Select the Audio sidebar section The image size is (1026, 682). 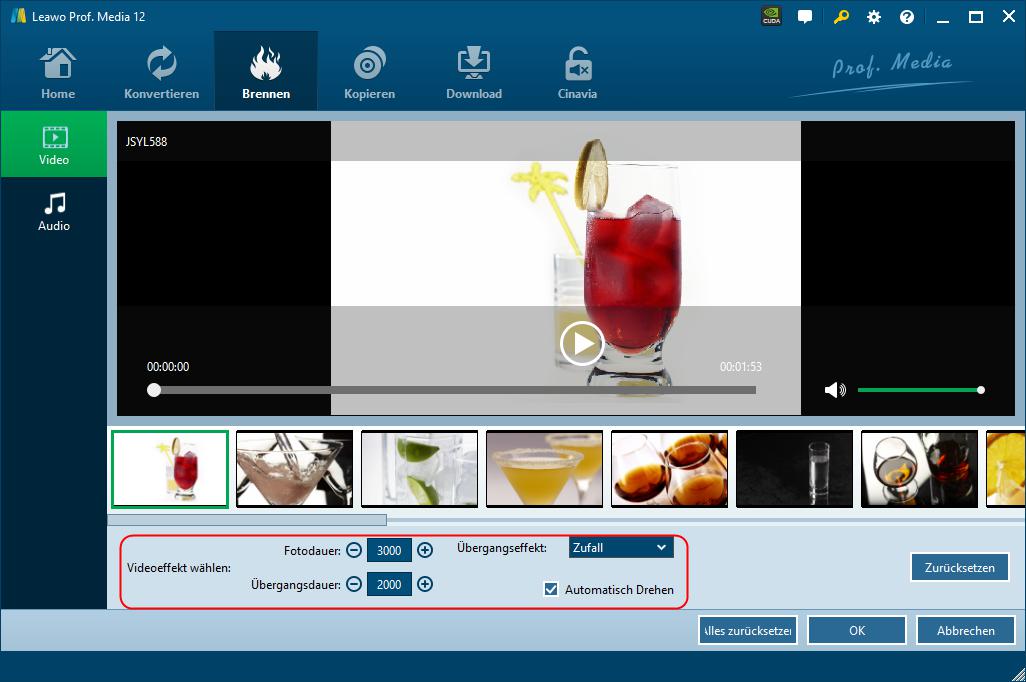click(54, 211)
